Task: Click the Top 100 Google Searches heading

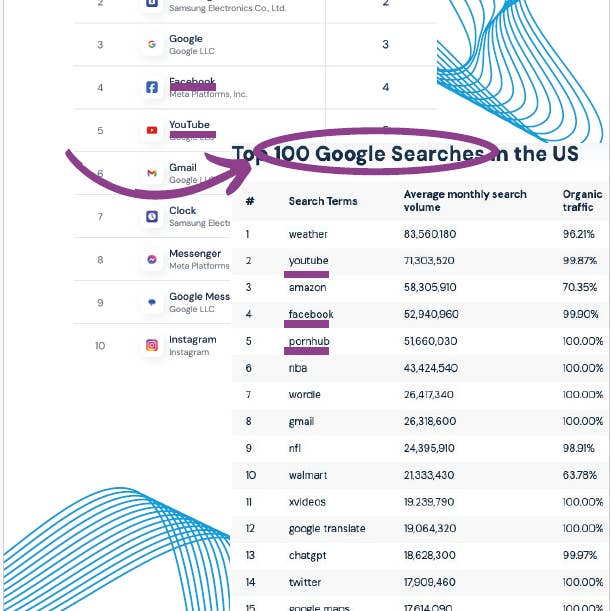Action: point(404,154)
